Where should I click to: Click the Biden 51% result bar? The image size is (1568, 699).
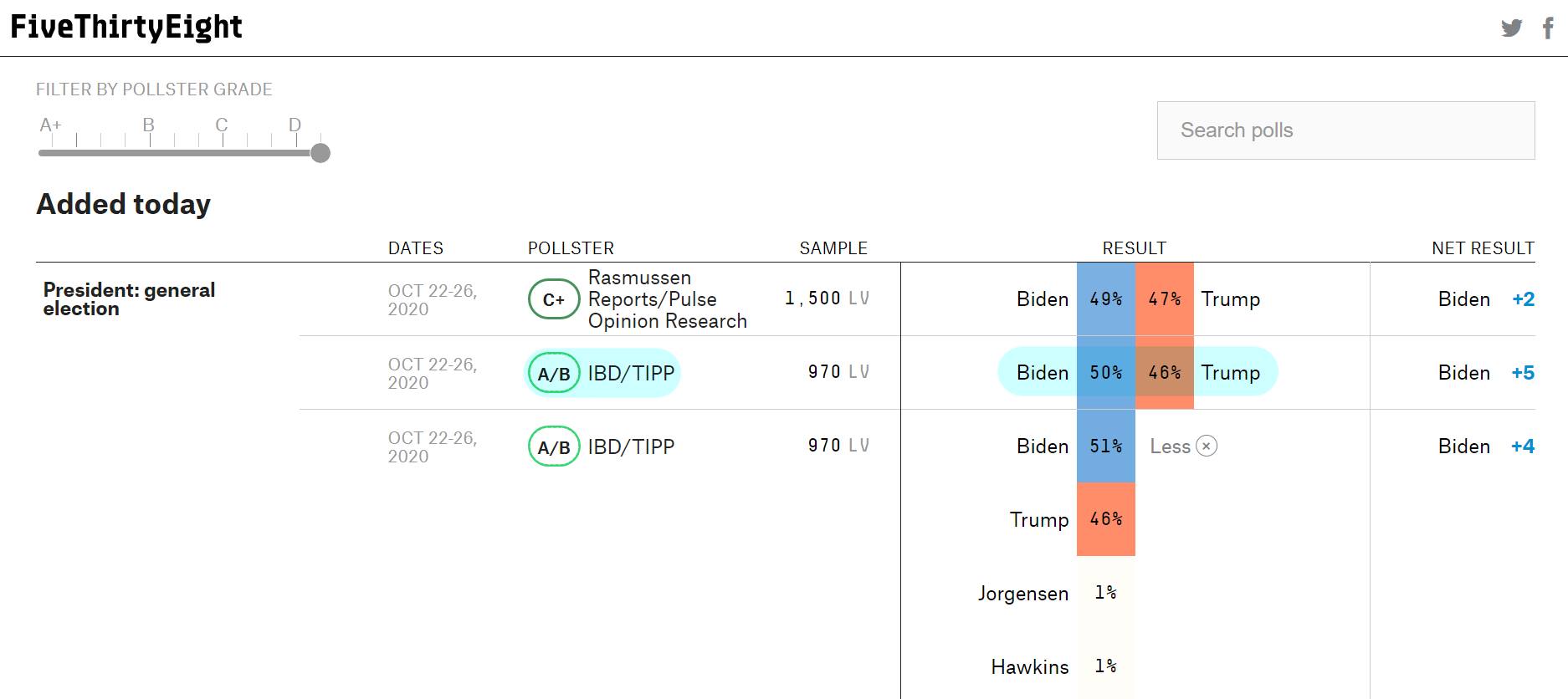[1105, 446]
